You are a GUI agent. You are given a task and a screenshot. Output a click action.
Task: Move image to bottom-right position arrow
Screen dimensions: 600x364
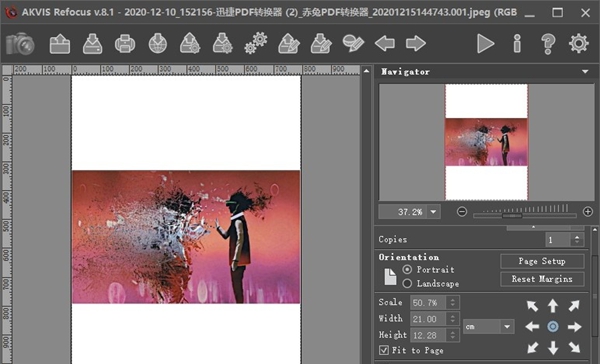tap(574, 347)
